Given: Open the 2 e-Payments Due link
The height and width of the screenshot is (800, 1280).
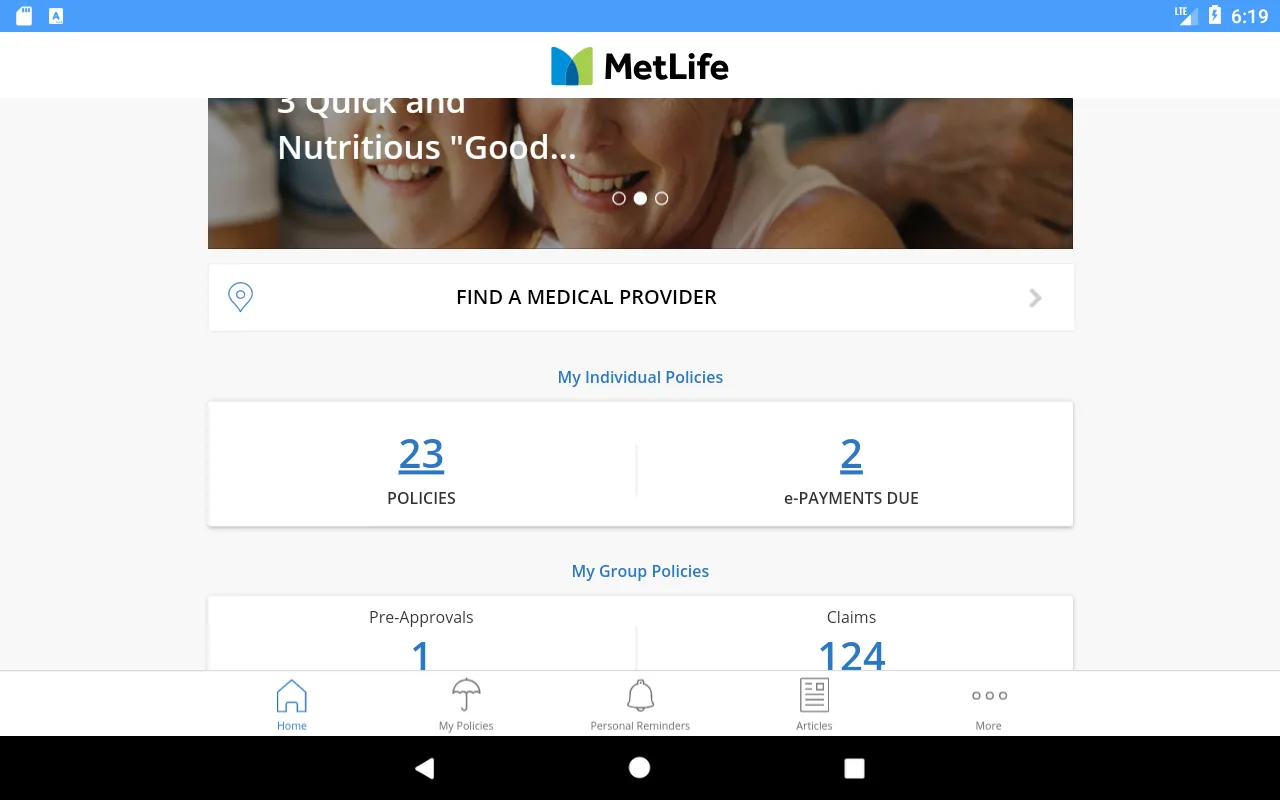Looking at the screenshot, I should (x=851, y=455).
